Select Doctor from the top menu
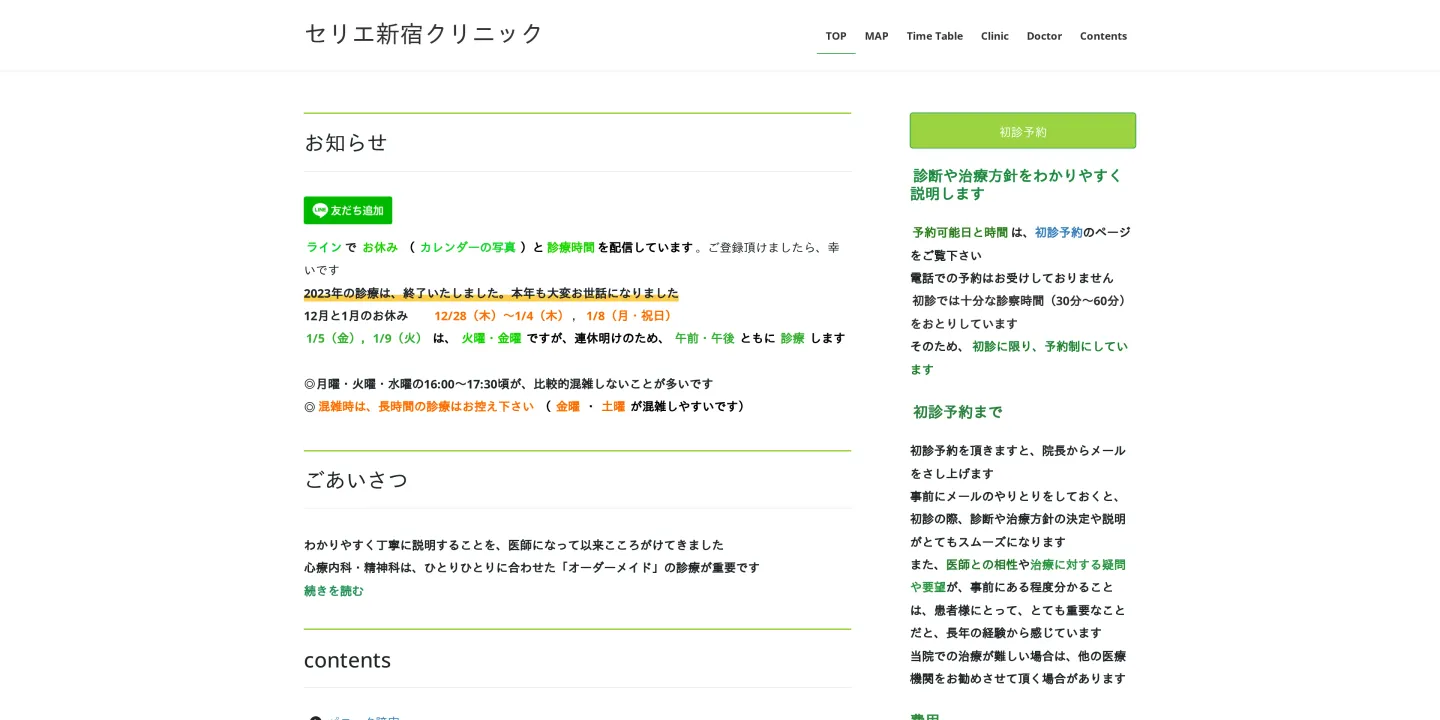Image resolution: width=1440 pixels, height=720 pixels. click(x=1044, y=35)
